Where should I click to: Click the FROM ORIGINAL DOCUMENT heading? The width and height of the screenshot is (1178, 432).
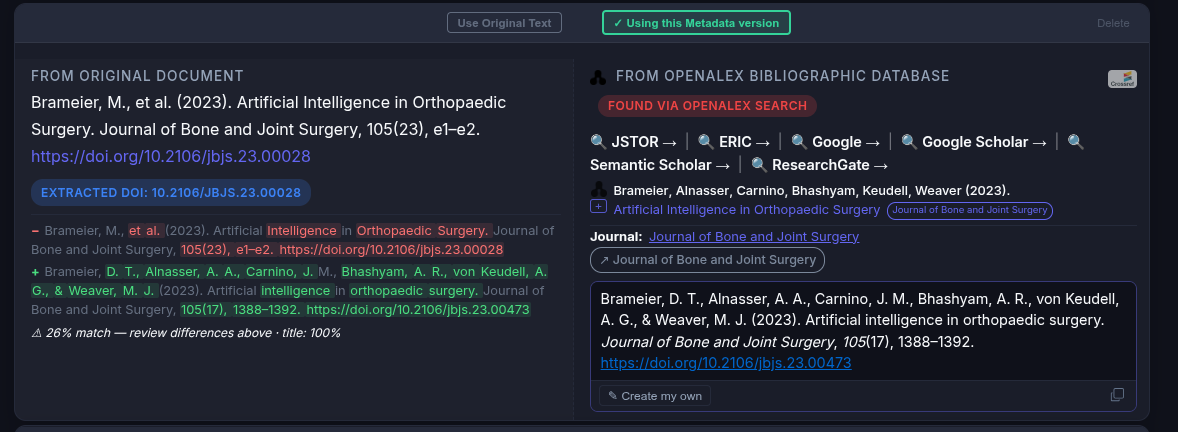(137, 76)
